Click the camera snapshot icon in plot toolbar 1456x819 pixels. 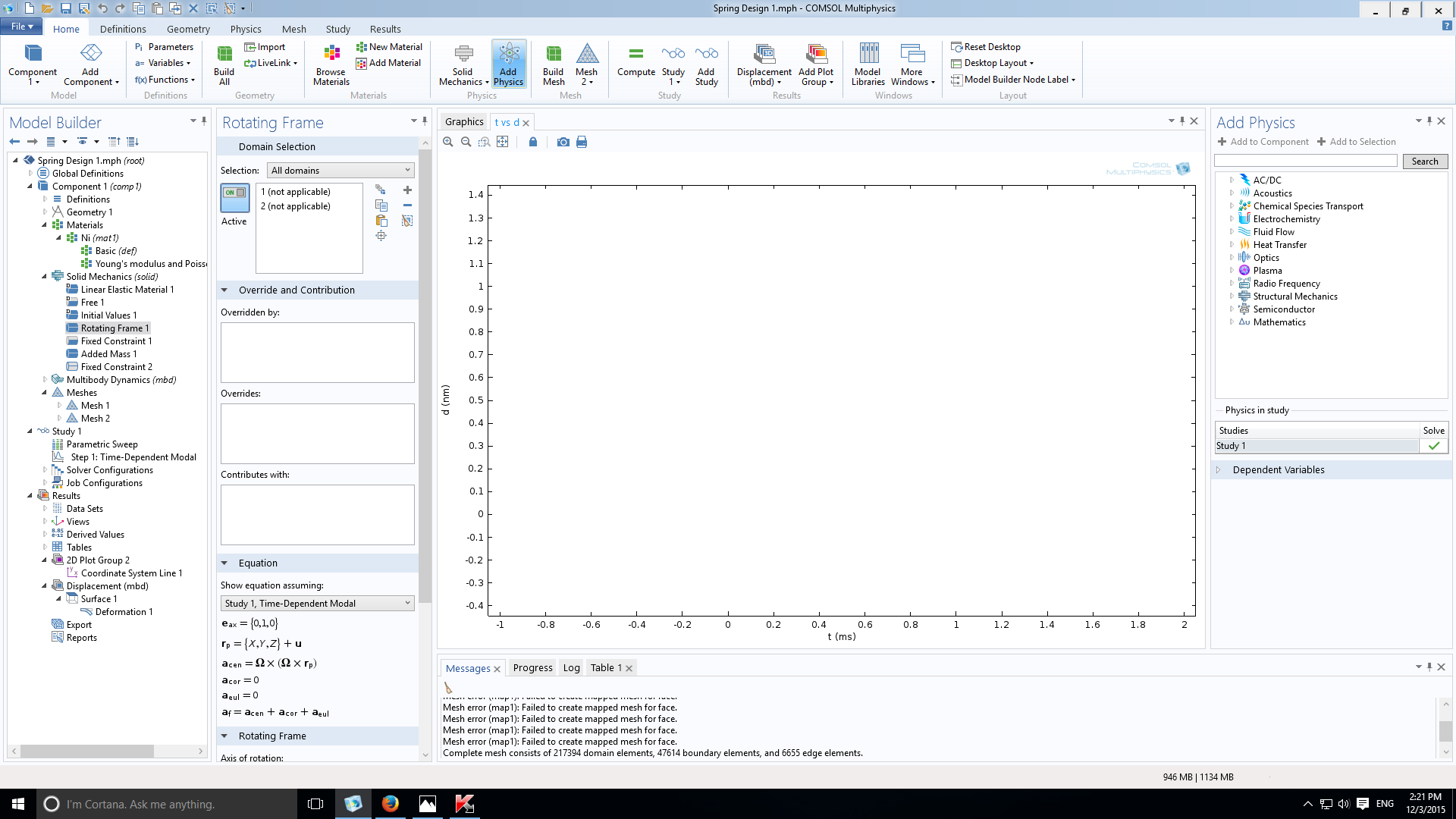click(563, 142)
